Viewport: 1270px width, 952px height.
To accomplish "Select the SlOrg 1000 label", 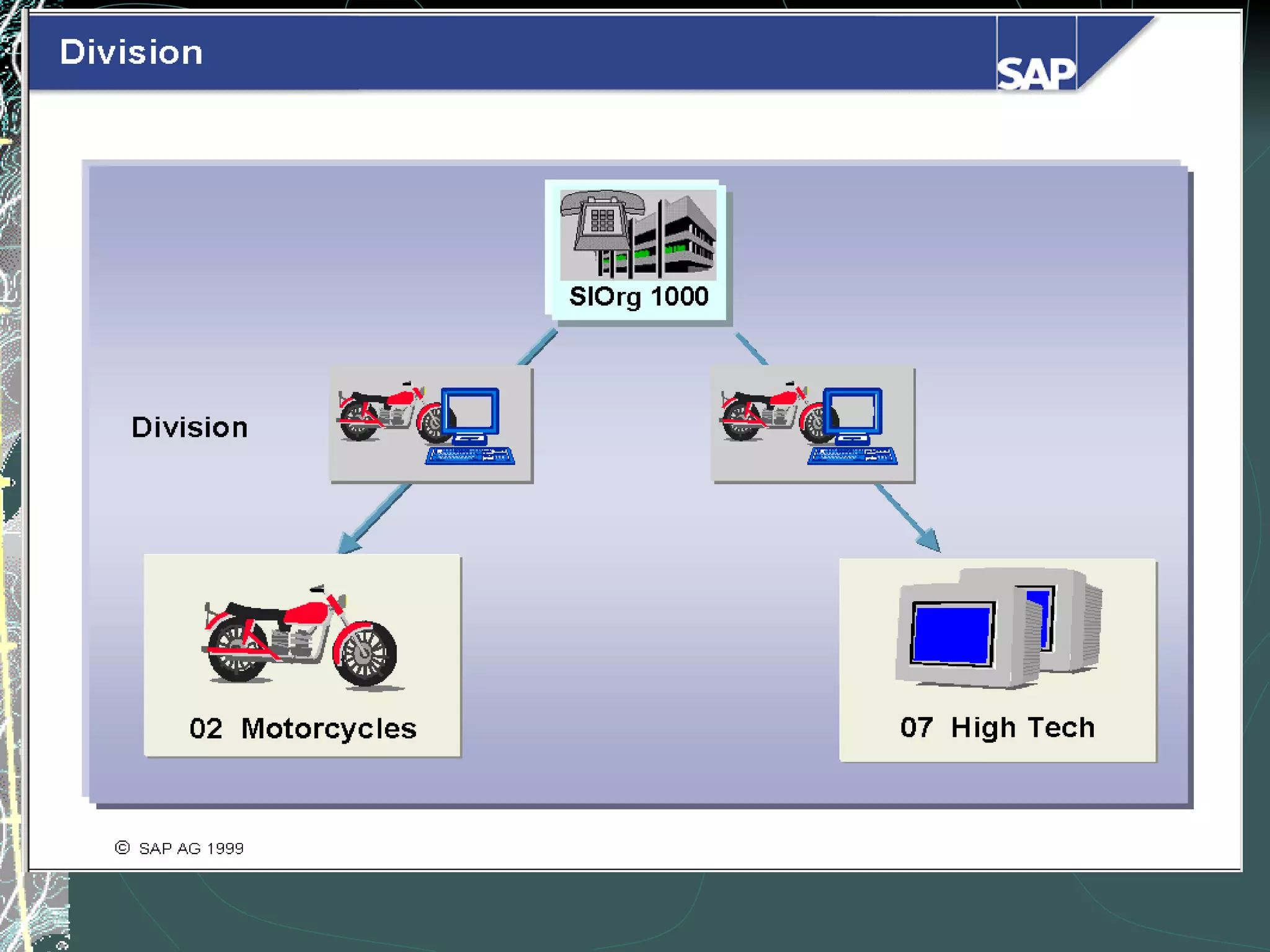I will pos(639,297).
